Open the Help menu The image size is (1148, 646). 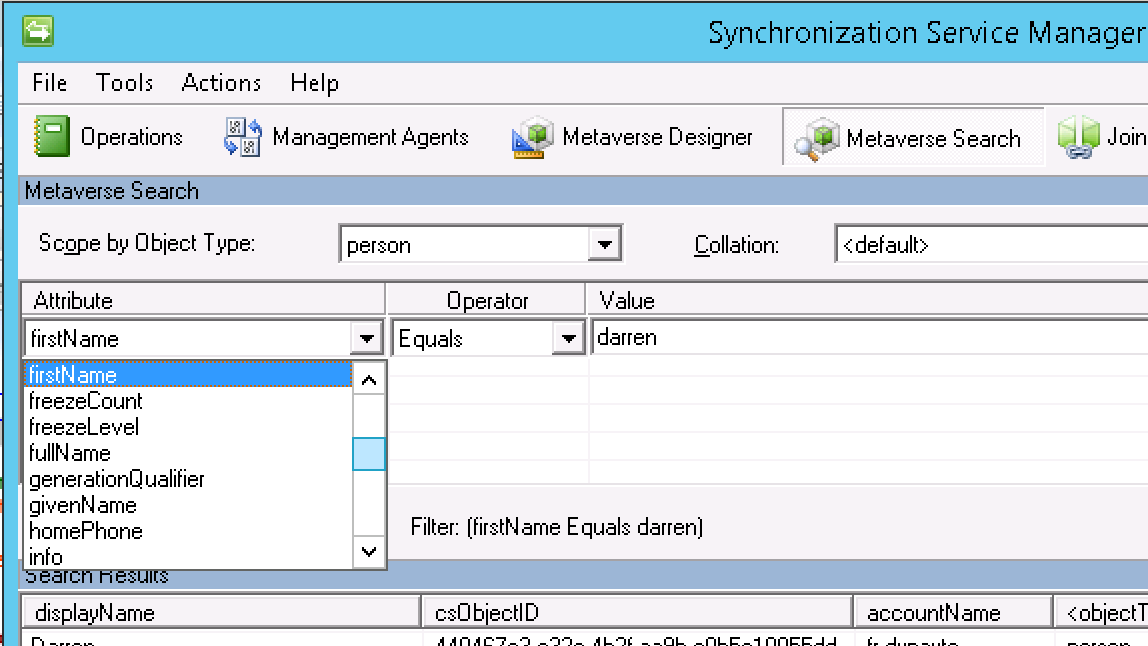(x=314, y=83)
